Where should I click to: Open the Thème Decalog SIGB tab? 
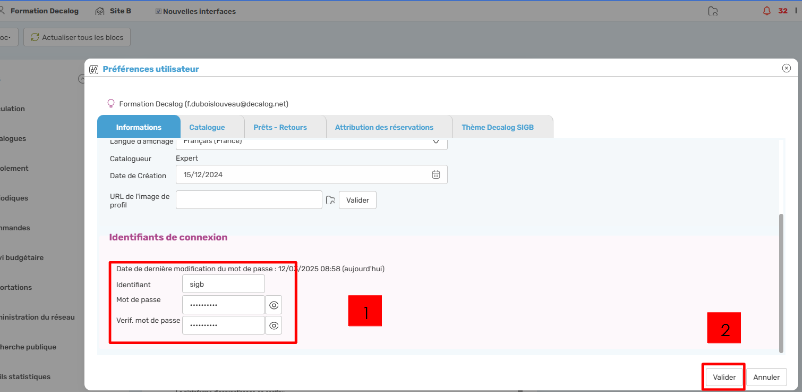click(498, 127)
